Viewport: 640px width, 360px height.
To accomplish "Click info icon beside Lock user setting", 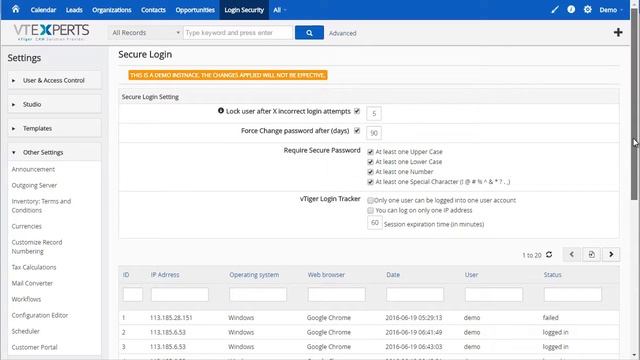I will click(x=221, y=111).
